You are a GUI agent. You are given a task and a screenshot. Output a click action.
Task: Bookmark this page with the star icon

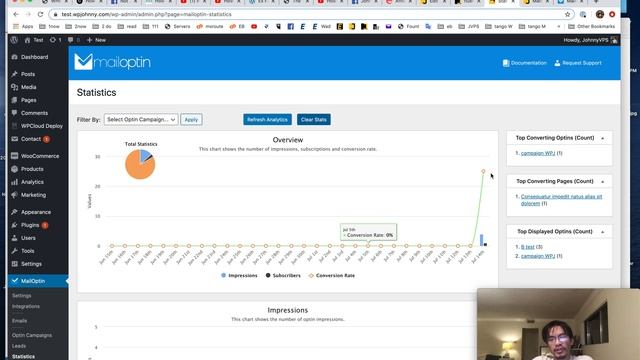tap(567, 14)
